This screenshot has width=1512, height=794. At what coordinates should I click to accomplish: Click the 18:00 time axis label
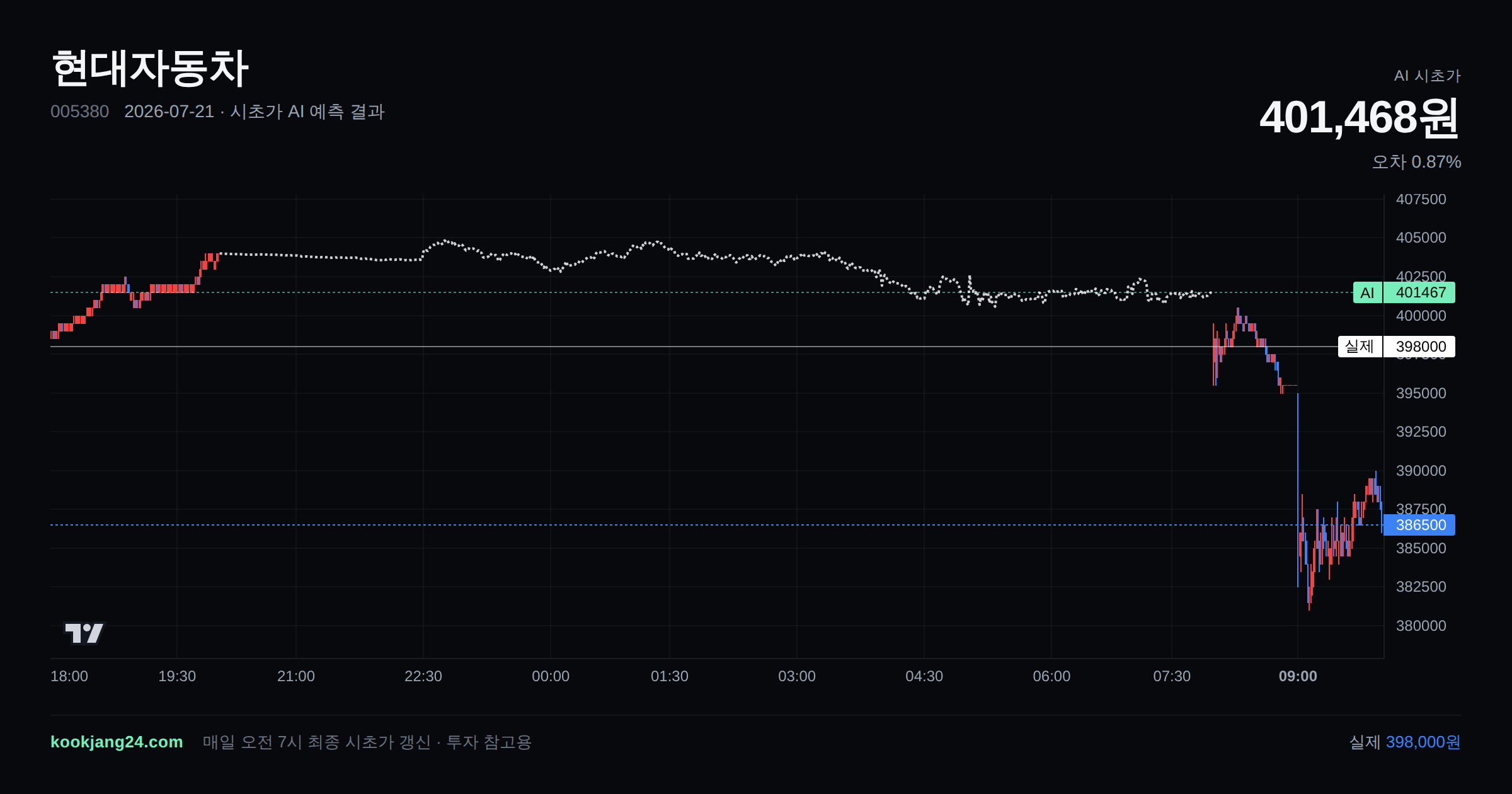[x=69, y=676]
